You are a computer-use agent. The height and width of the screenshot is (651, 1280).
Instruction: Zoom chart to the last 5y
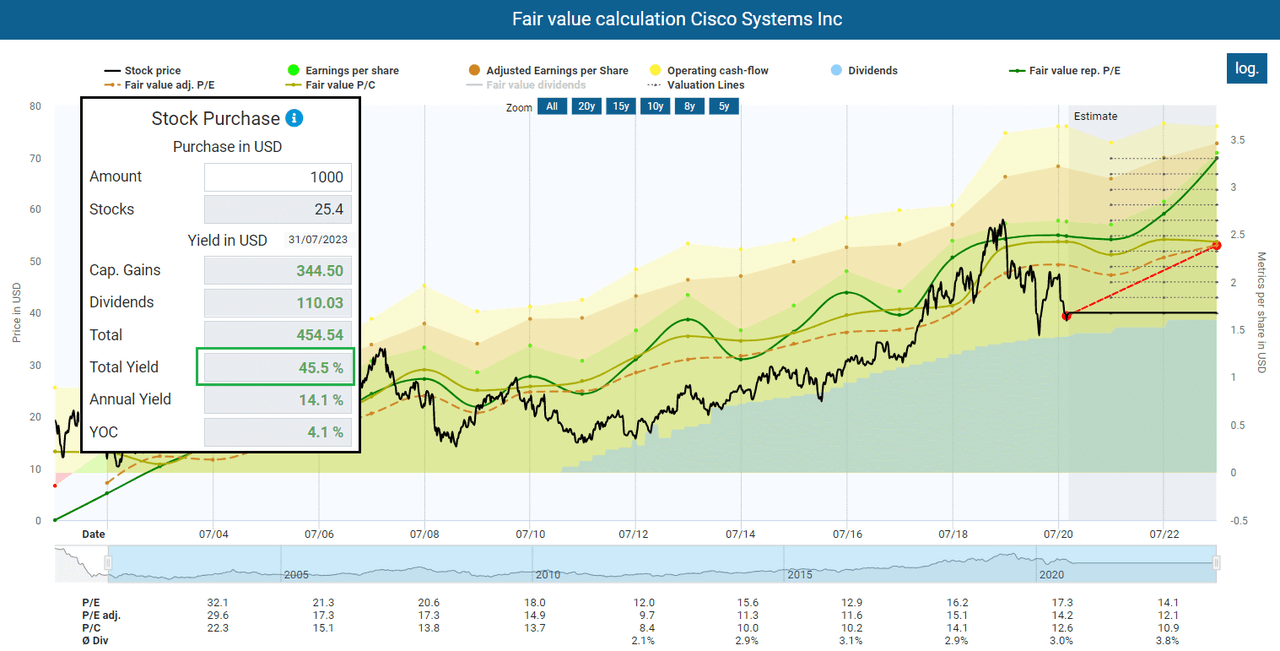tap(724, 107)
